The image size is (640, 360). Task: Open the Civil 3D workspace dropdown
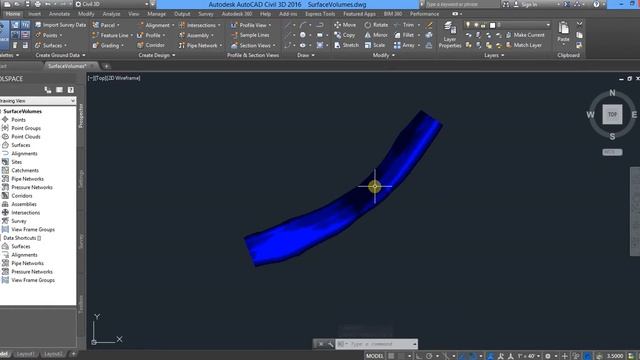coord(147,4)
